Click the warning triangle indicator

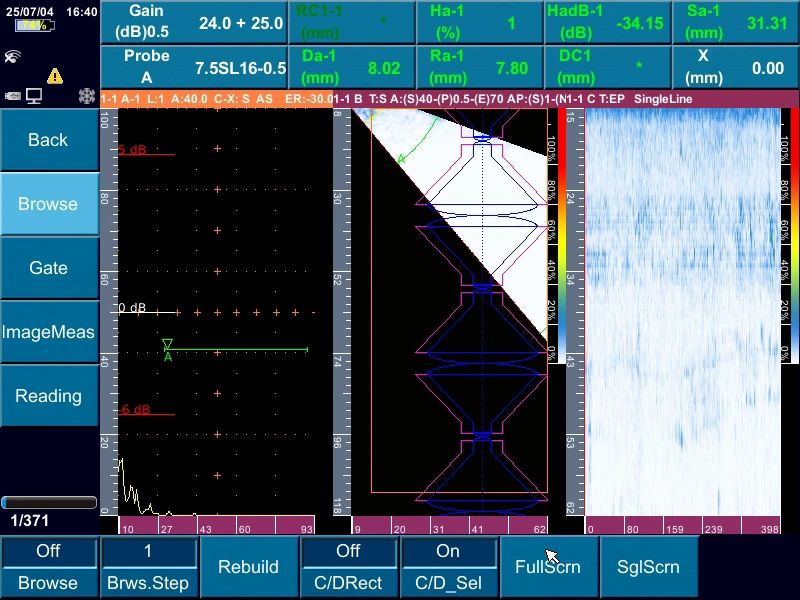tap(54, 74)
